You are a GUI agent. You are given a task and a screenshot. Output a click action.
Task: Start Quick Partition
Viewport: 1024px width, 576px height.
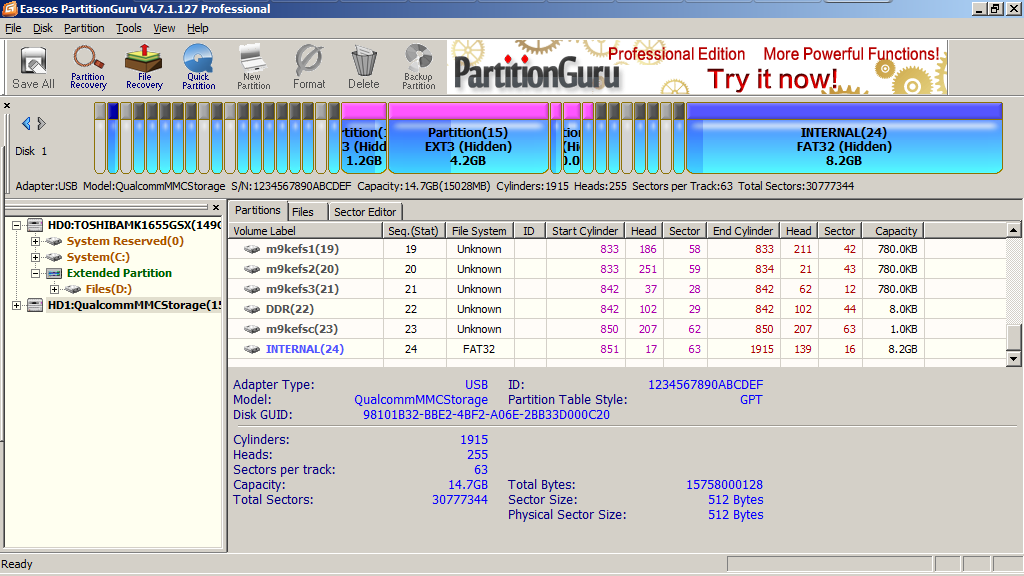coord(199,67)
